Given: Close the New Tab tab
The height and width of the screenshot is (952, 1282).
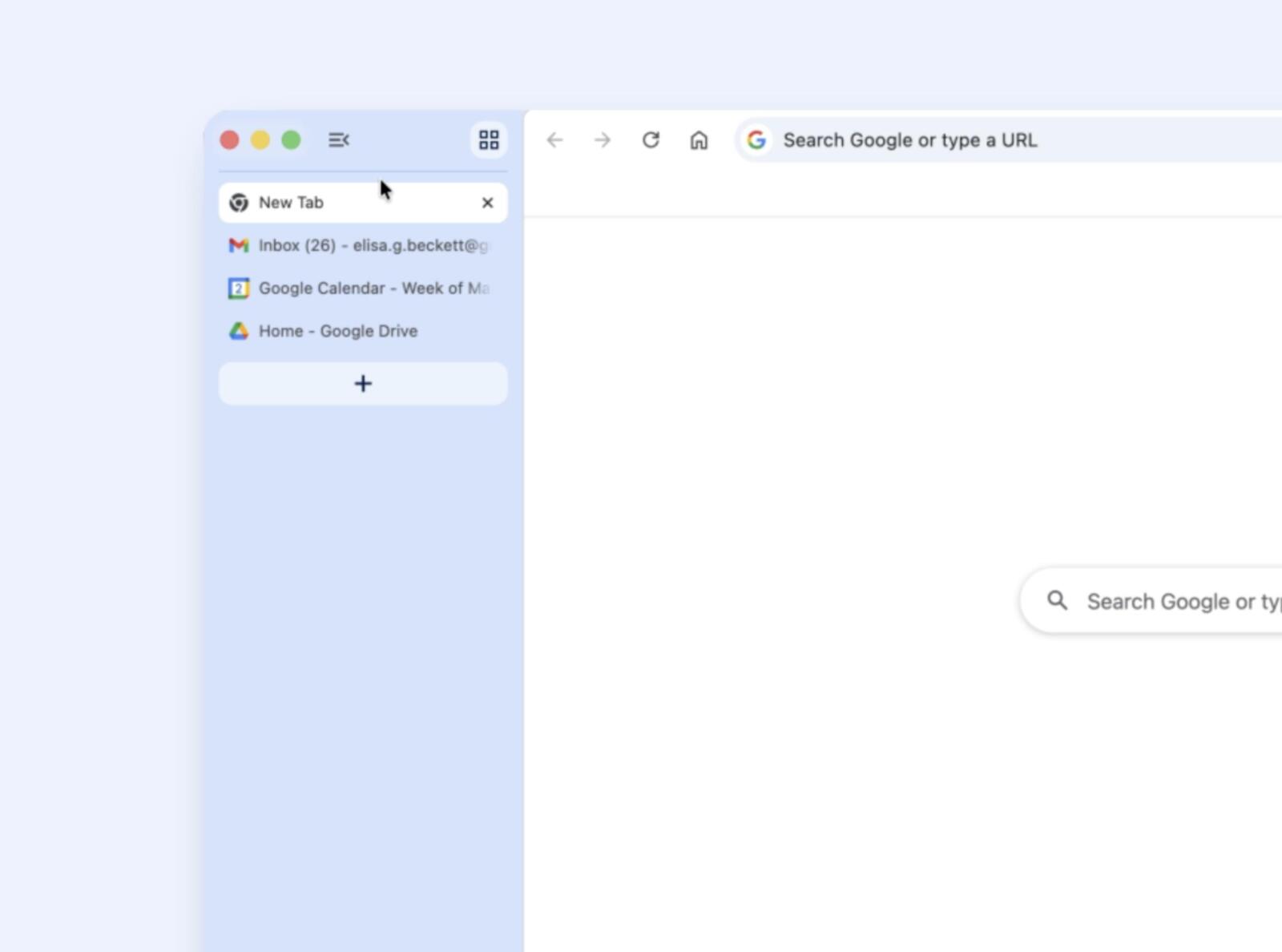Looking at the screenshot, I should (487, 202).
